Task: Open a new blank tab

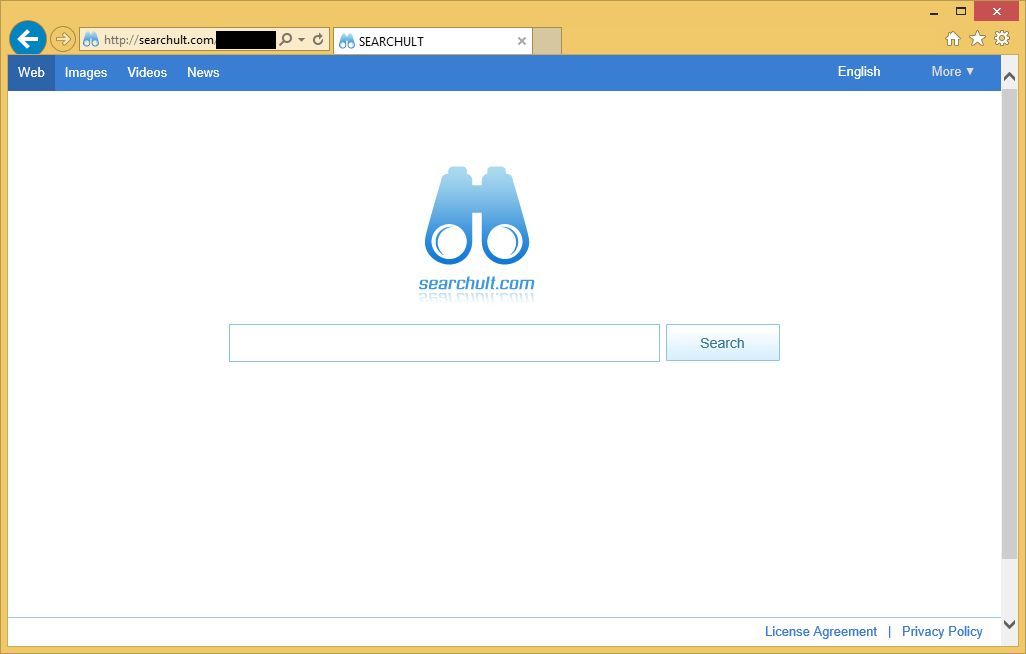Action: pyautogui.click(x=547, y=41)
